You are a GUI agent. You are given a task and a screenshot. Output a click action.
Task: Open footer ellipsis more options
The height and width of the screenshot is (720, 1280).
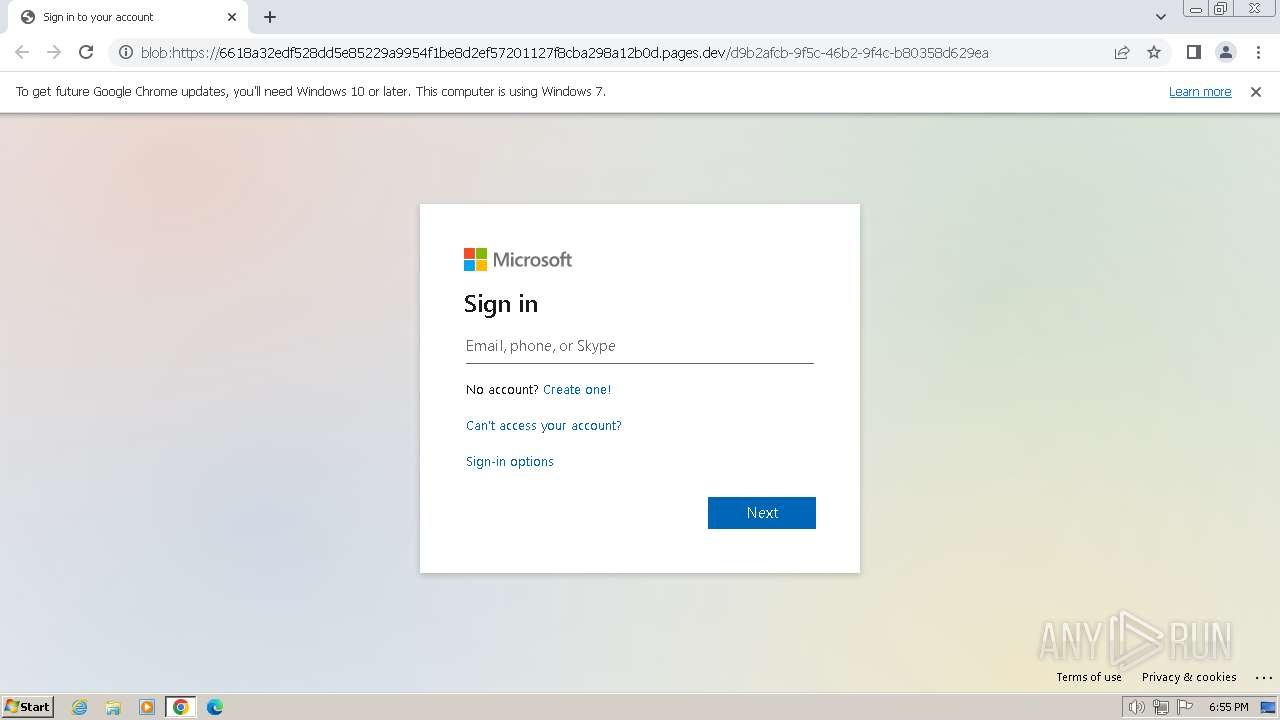1263,677
